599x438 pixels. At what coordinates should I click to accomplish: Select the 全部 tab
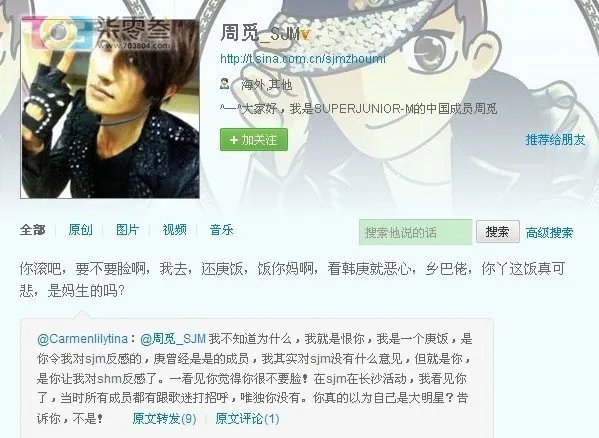(x=32, y=230)
